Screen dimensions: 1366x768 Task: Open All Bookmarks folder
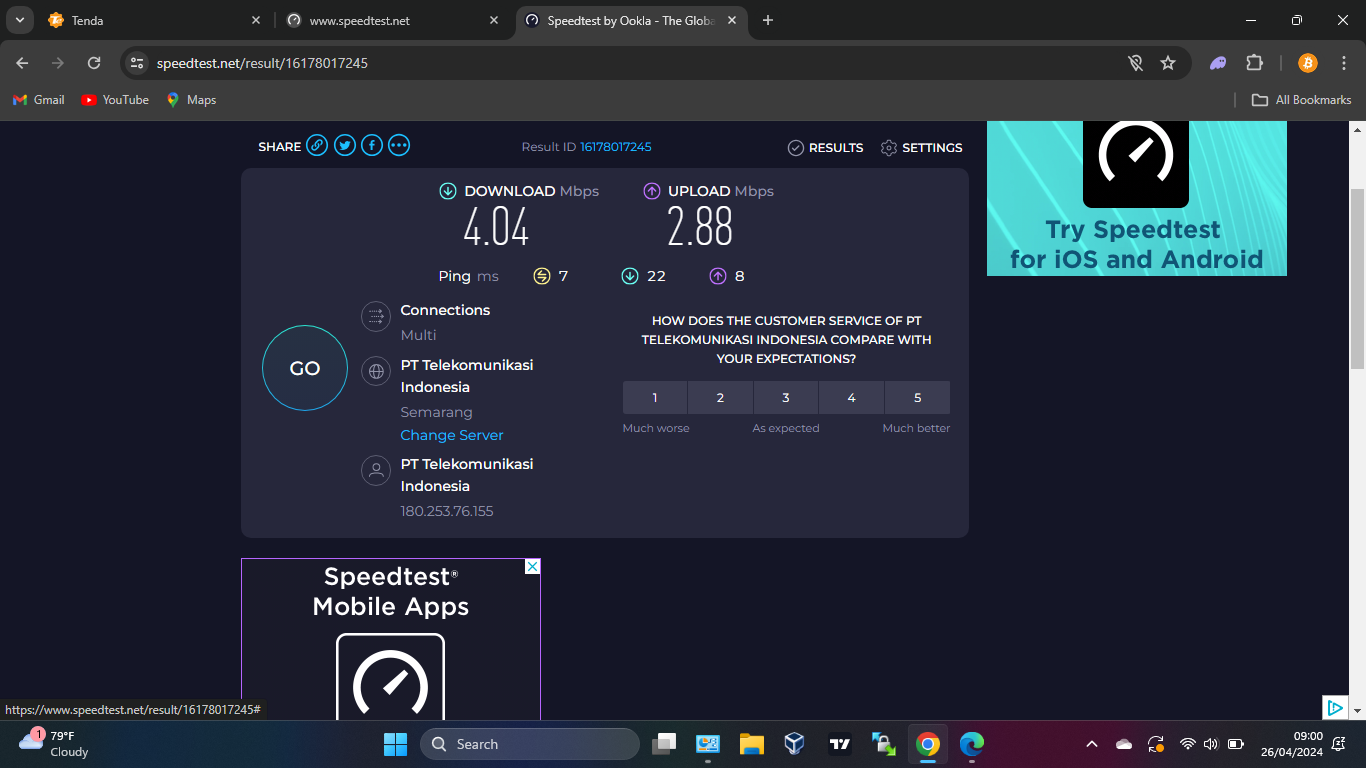(1302, 100)
